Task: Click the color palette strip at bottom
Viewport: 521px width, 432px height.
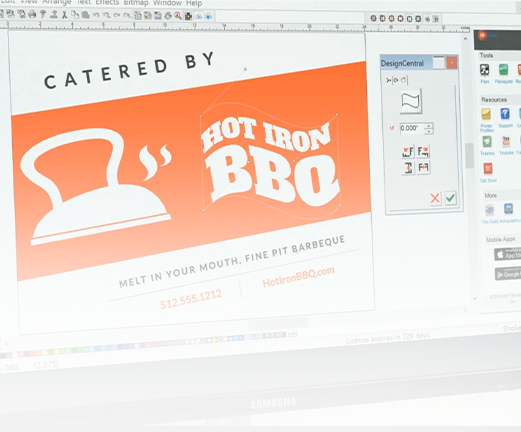Action: [x=143, y=345]
